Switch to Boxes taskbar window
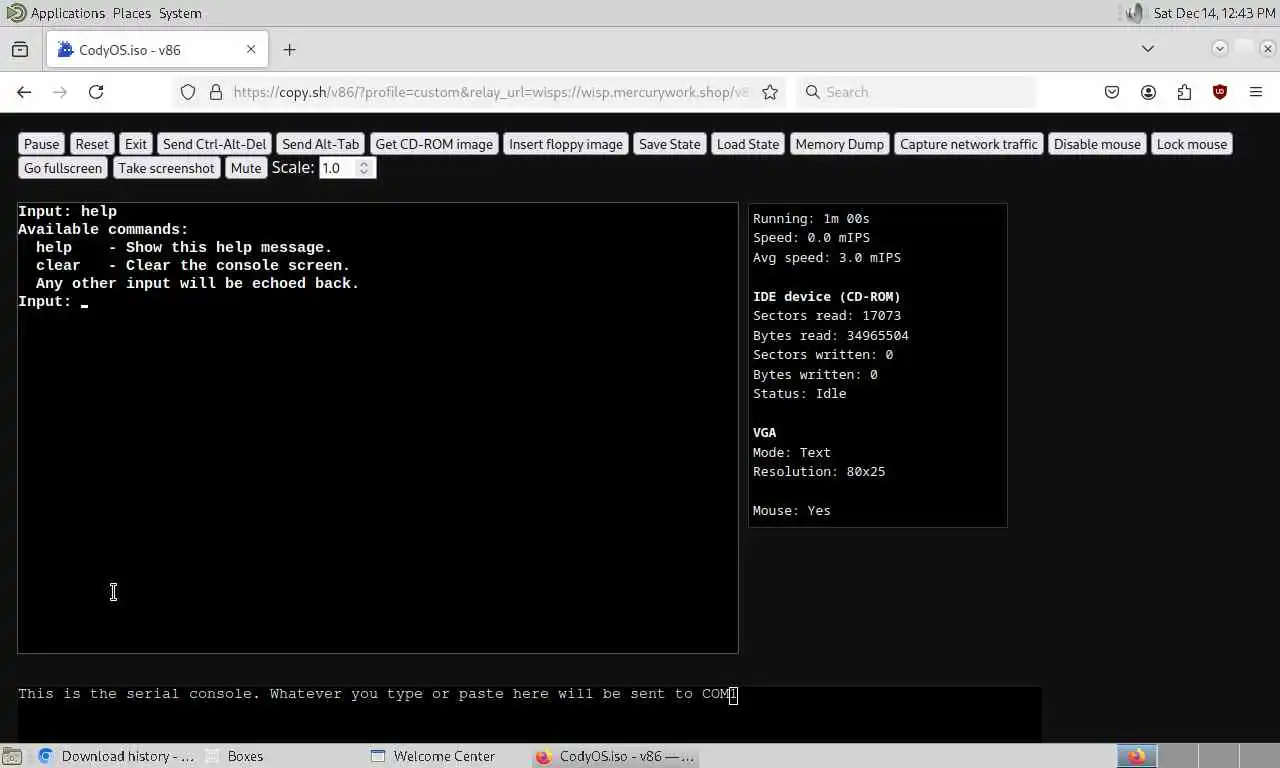1280x768 pixels. [x=235, y=756]
